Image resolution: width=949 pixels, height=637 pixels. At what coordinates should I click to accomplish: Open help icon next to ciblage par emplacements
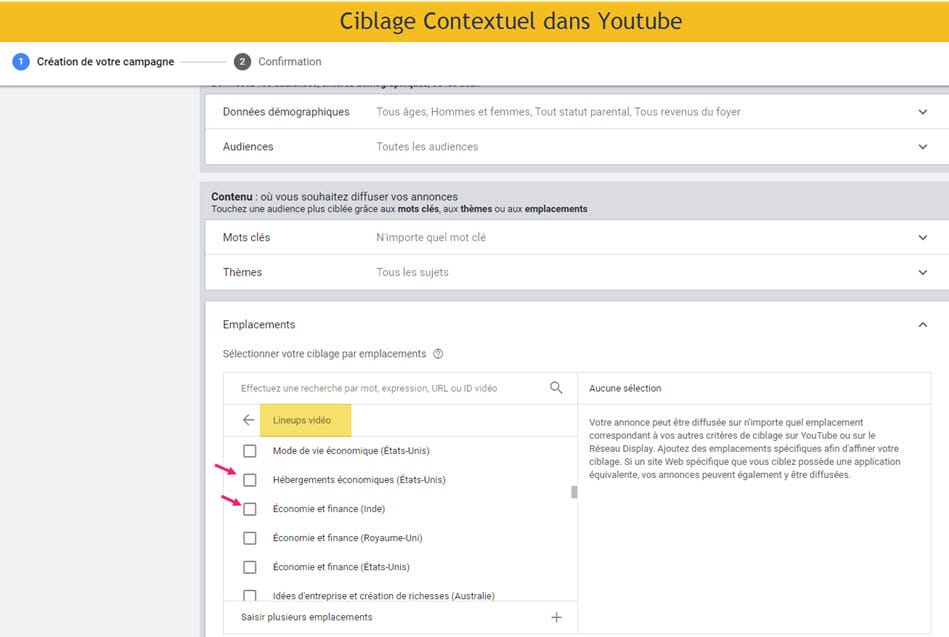[x=438, y=354]
